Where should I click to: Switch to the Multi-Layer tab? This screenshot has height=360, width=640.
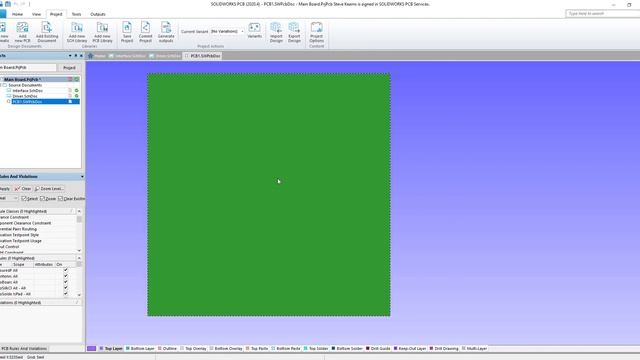coord(474,349)
